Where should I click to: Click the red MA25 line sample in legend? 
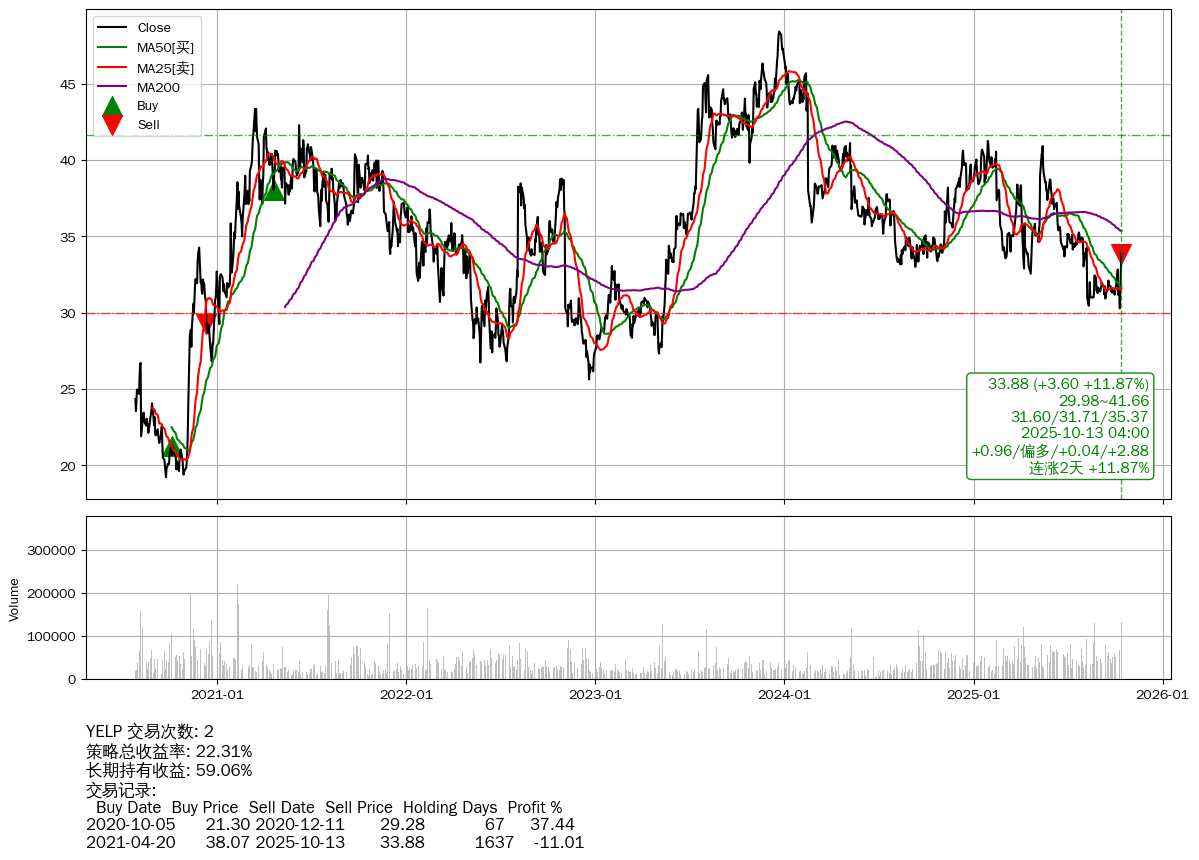click(112, 68)
